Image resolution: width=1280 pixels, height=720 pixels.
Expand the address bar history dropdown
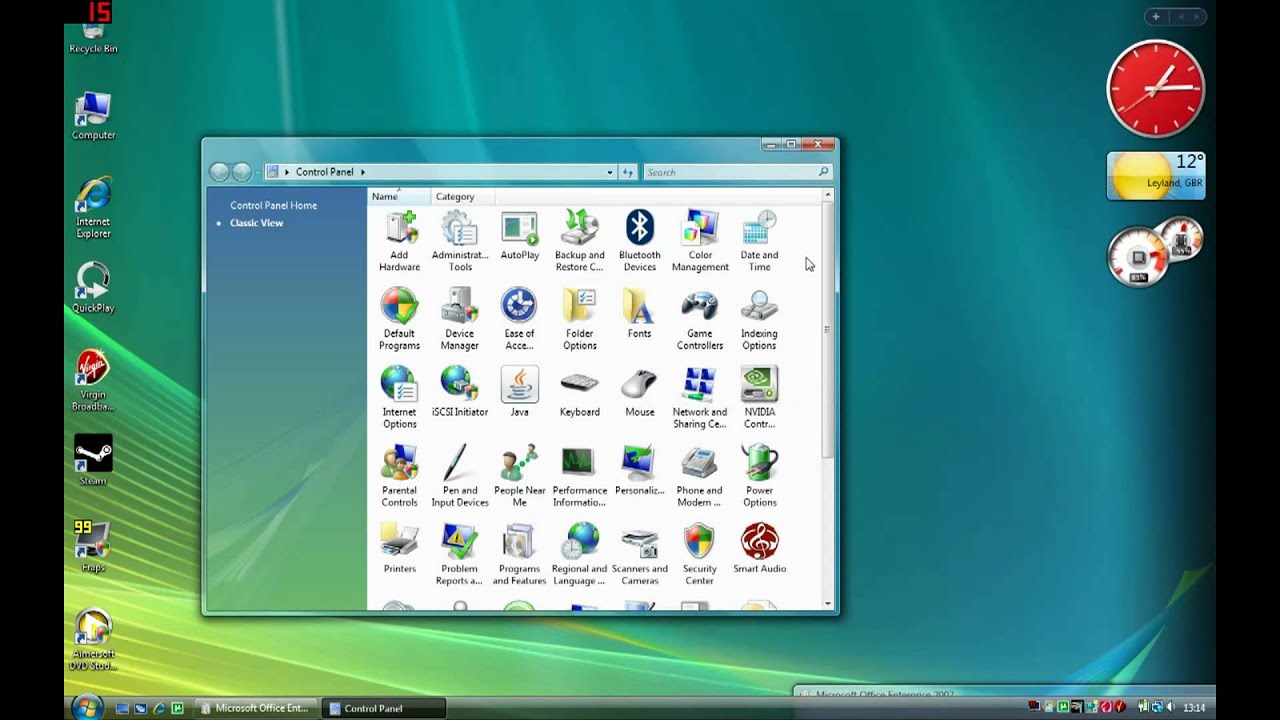pyautogui.click(x=609, y=172)
